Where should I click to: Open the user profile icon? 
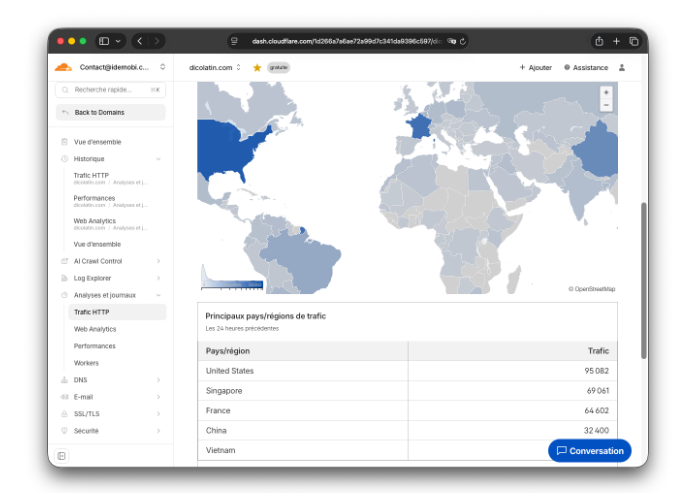point(622,67)
